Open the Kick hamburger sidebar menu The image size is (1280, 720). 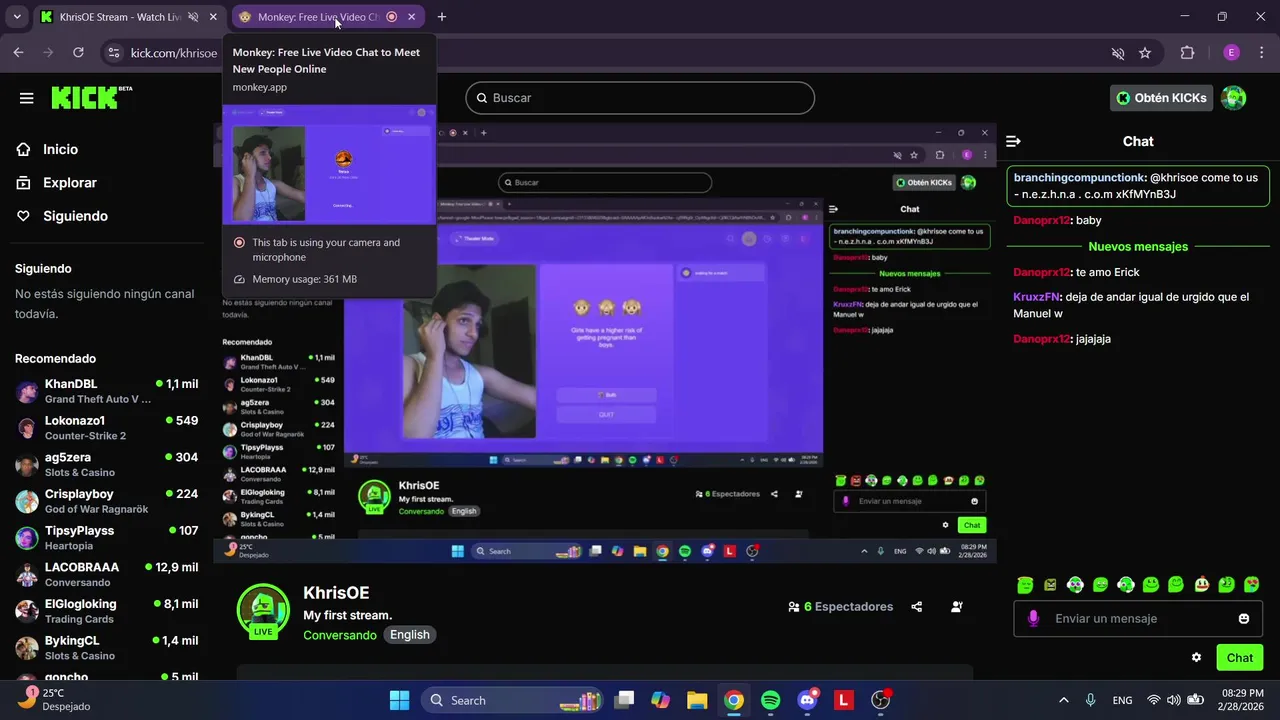(x=27, y=98)
